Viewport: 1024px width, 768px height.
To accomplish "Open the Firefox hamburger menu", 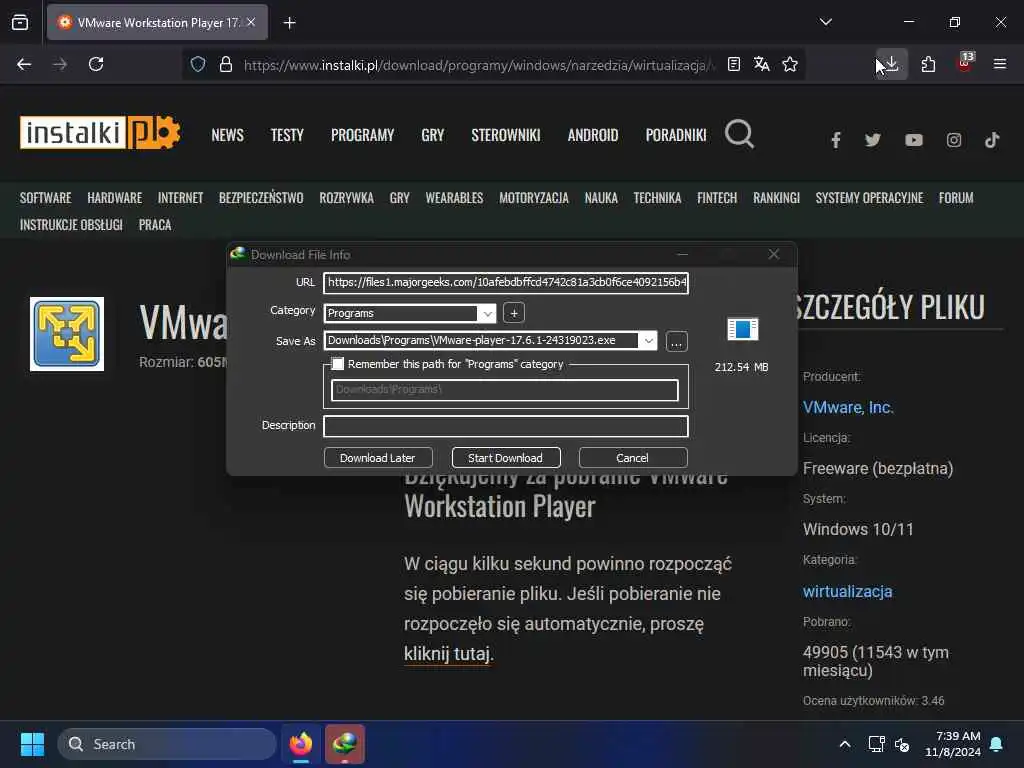I will [999, 64].
